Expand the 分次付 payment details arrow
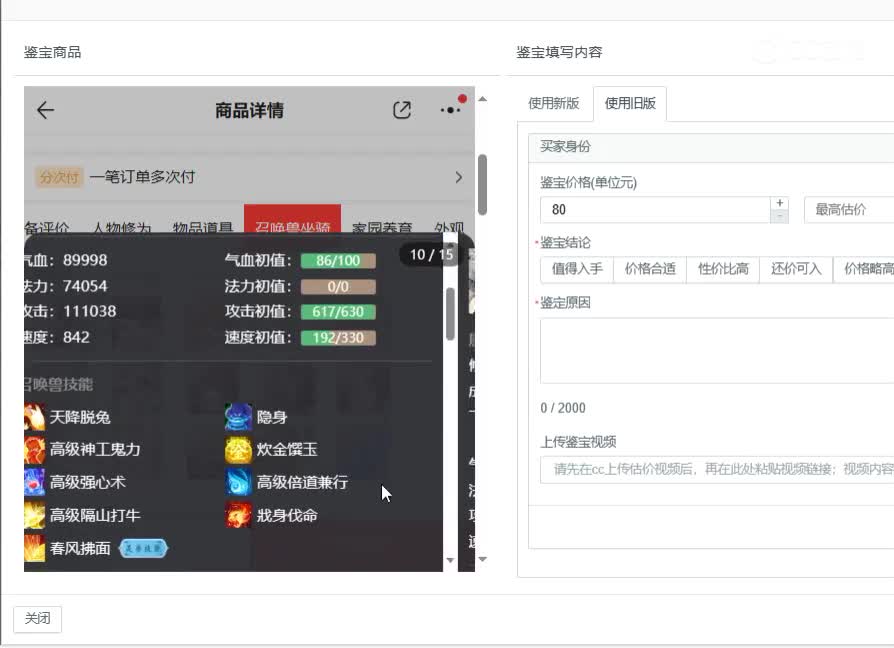Screen dimensions: 894x648 [x=458, y=176]
